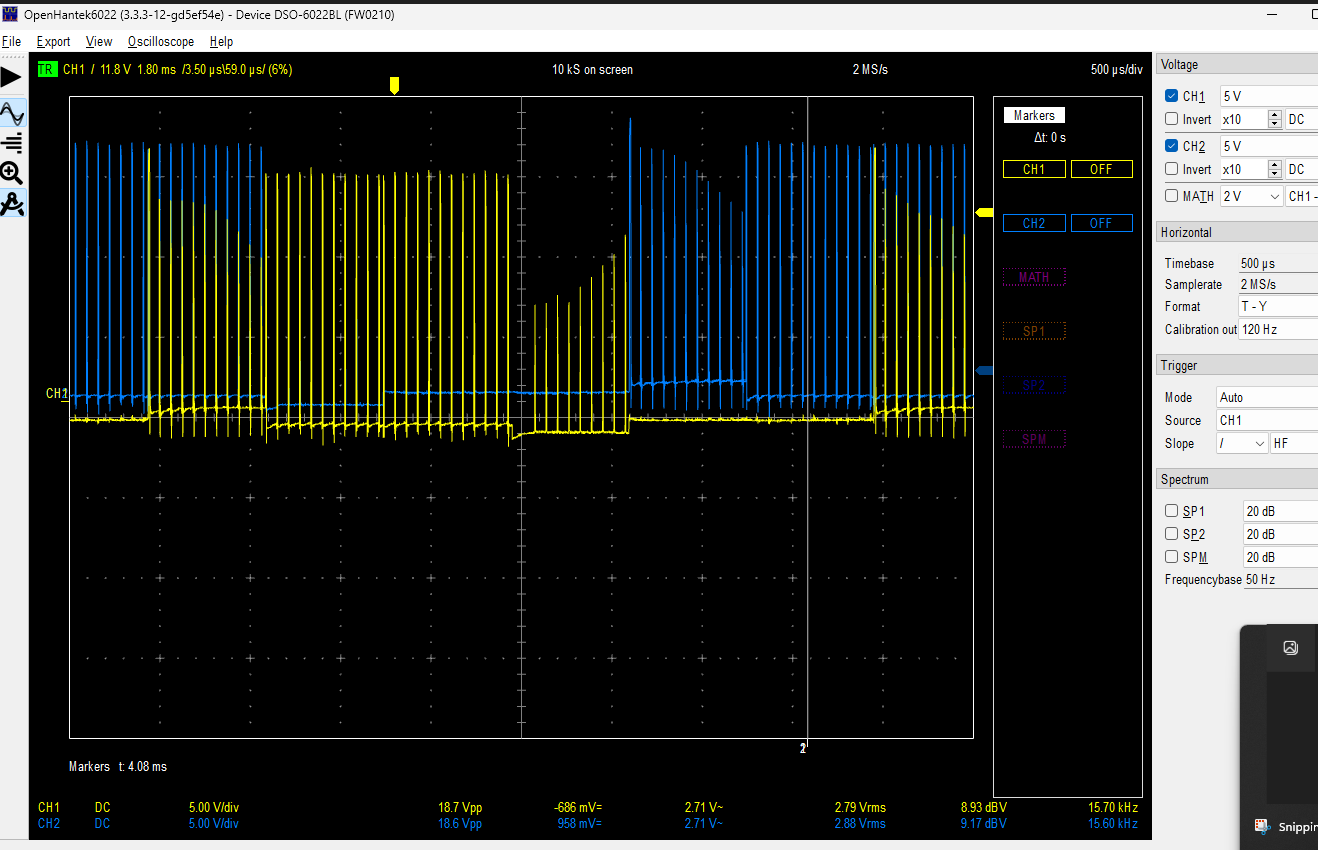The image size is (1318, 850).
Task: Click the x10 spinner up arrow for CH2
Action: pos(1273,165)
